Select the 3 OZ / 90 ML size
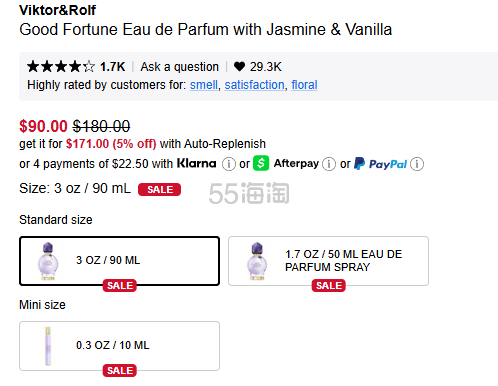 (x=119, y=261)
